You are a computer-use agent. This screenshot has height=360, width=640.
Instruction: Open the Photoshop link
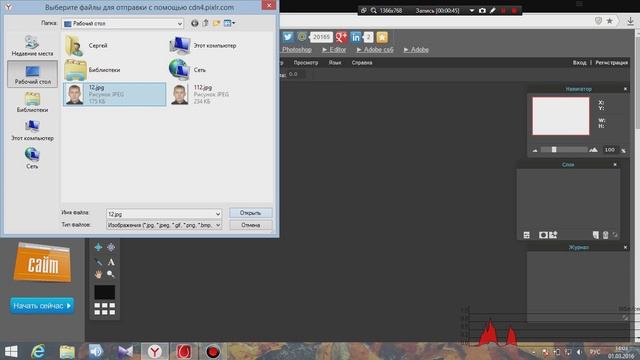point(297,49)
